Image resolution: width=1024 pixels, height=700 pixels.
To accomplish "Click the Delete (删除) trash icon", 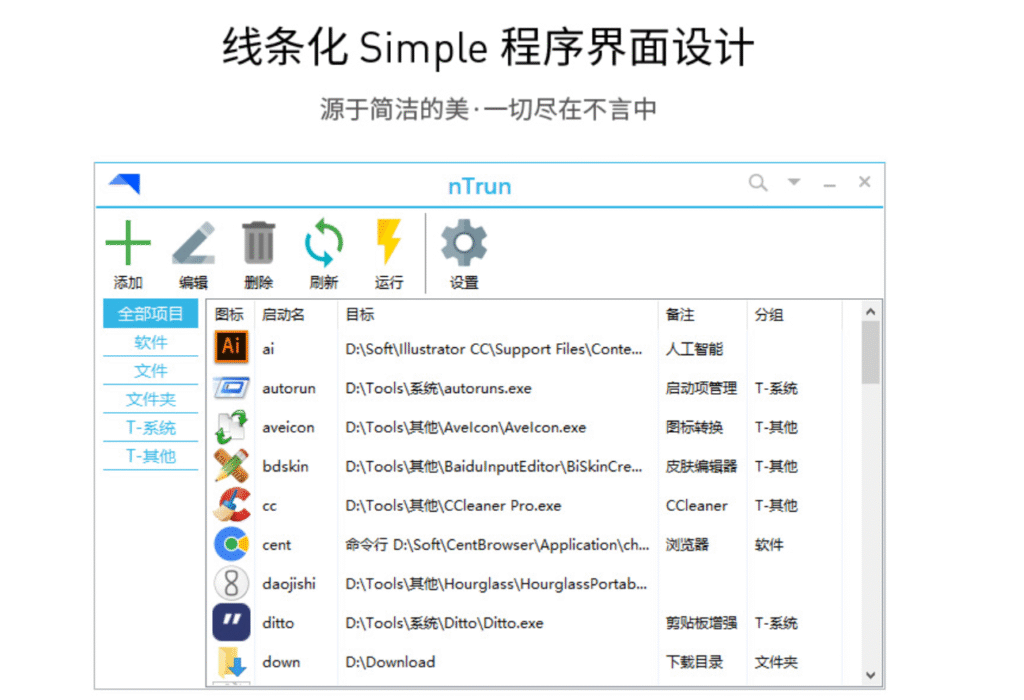I will click(259, 243).
